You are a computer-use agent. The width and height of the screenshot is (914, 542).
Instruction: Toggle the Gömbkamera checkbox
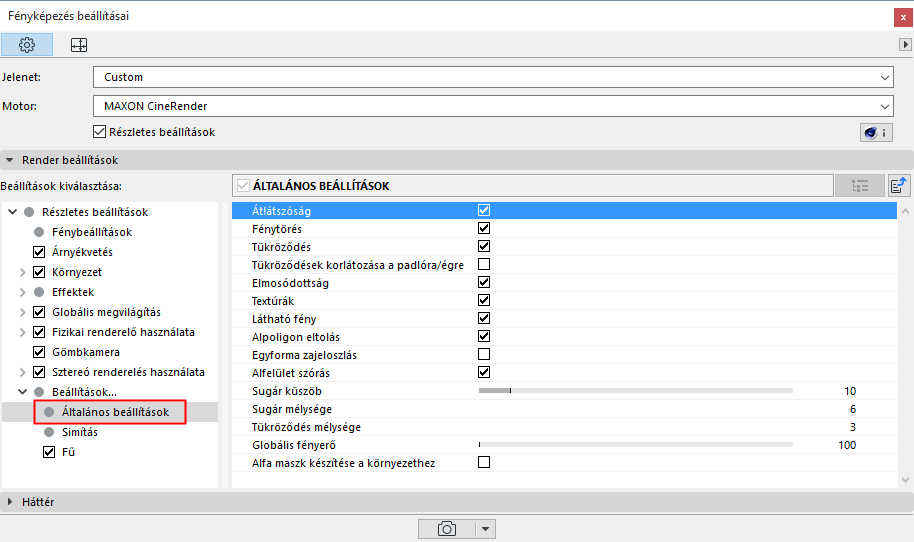pos(39,352)
